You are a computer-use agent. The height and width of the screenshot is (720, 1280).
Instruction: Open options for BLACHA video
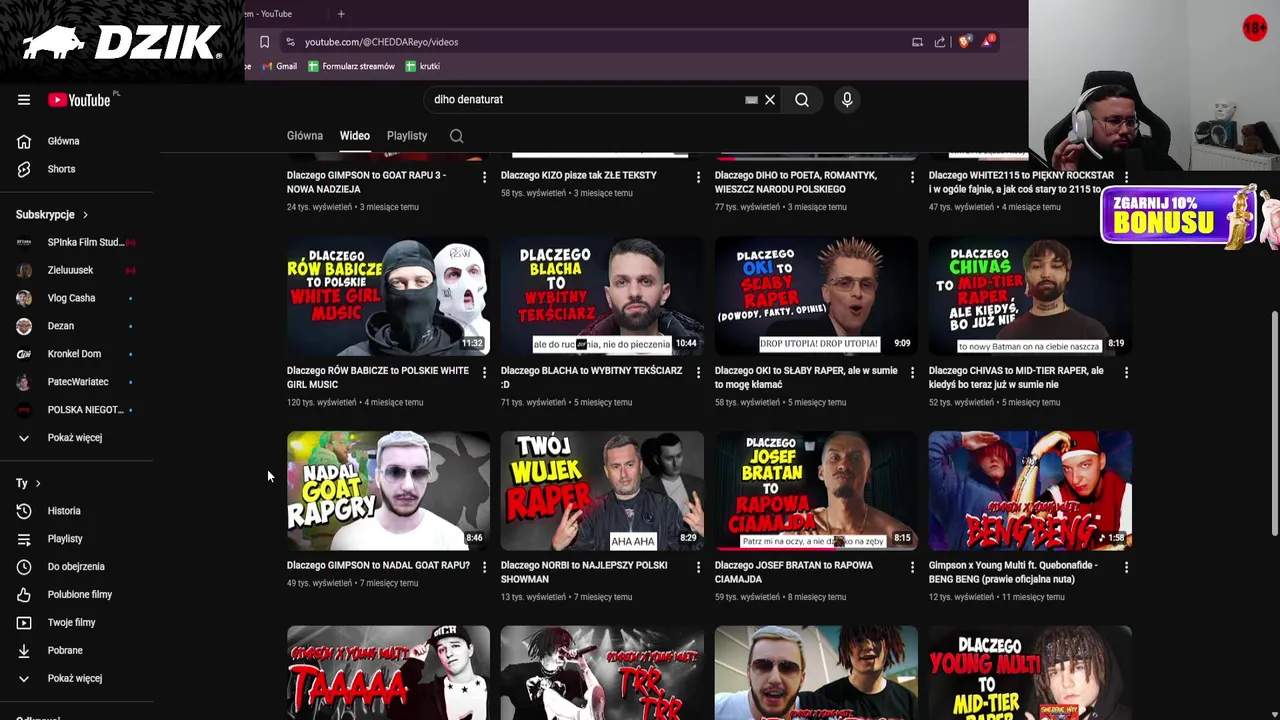point(698,372)
